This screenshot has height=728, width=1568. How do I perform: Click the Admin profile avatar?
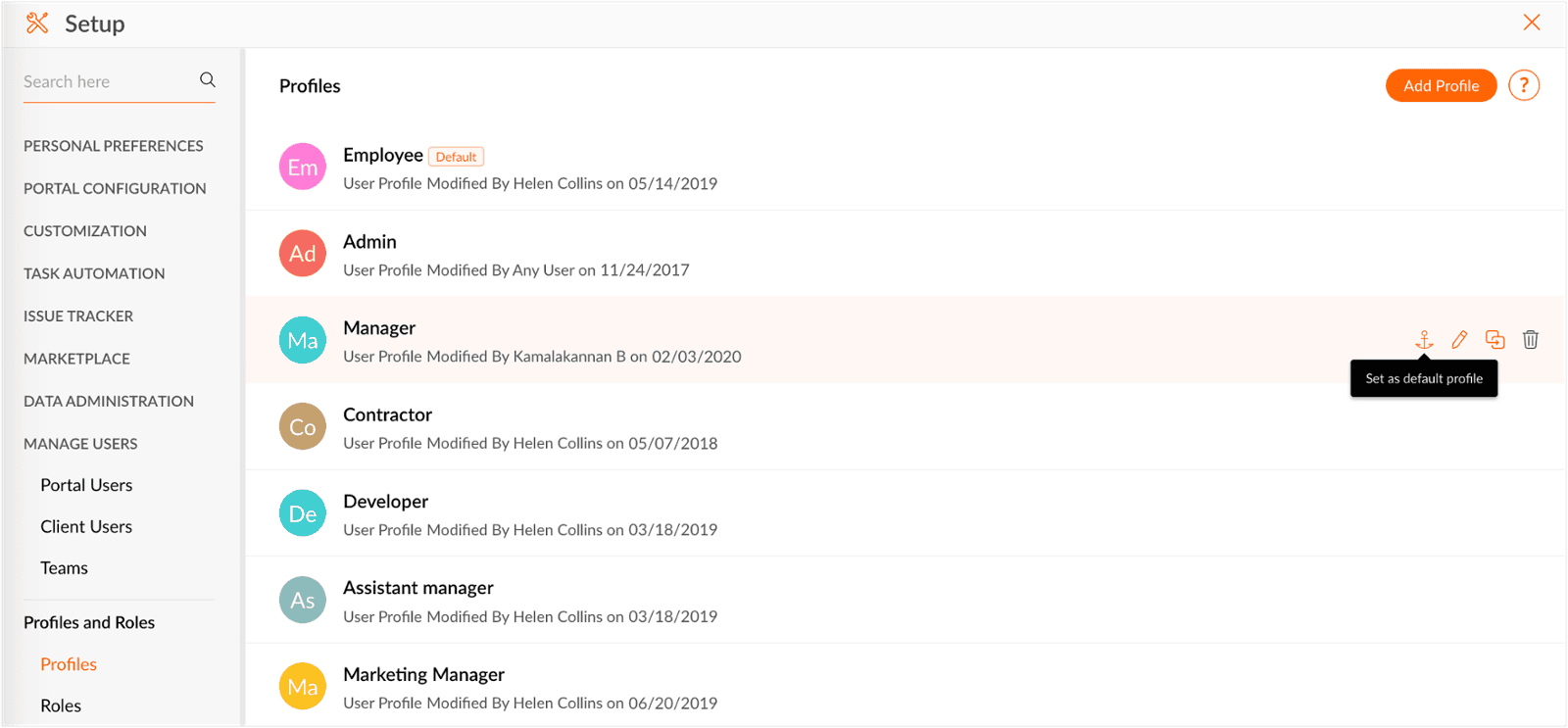pos(303,254)
